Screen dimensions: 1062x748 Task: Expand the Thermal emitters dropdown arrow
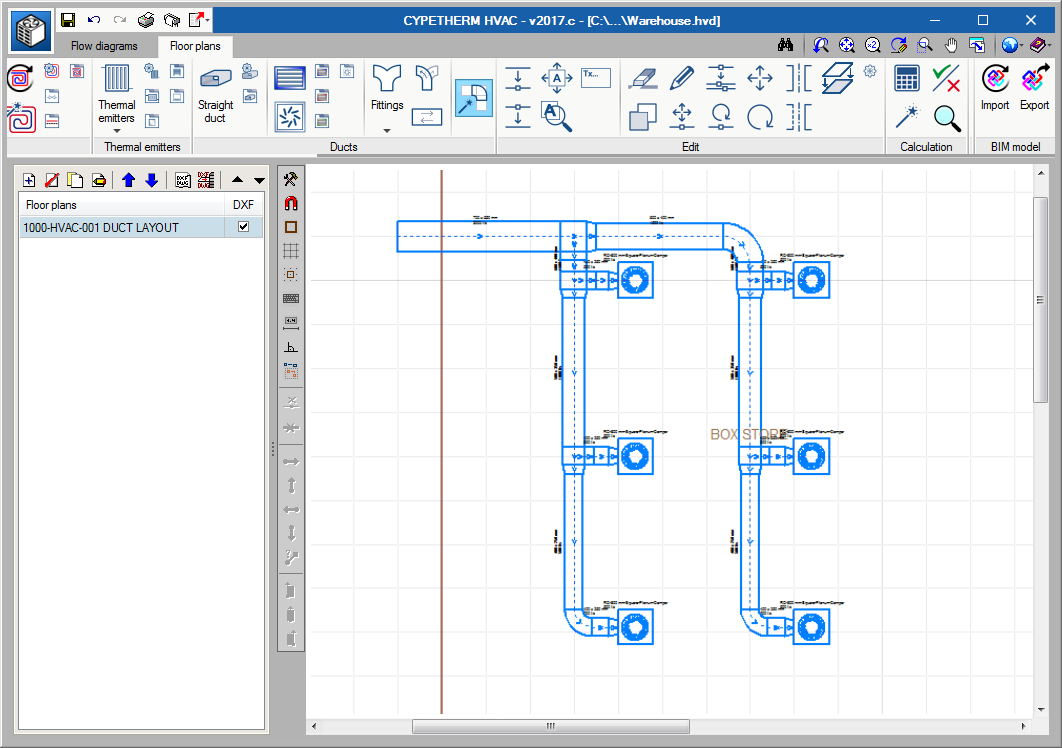coord(116,131)
